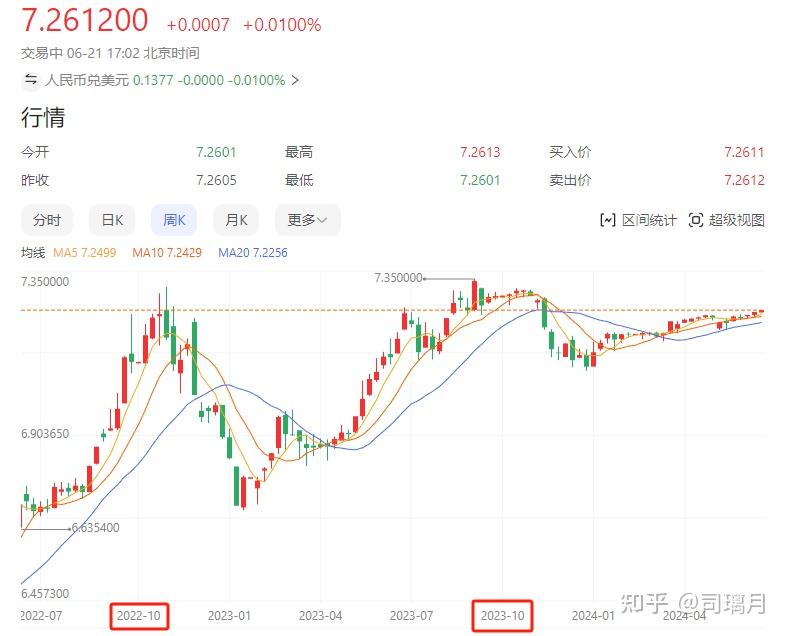
Task: Click the MA10 7.2429 indicator label
Action: coord(167,253)
